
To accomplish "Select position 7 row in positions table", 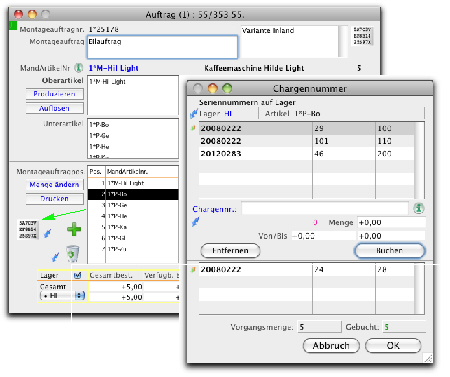I will point(133,249).
